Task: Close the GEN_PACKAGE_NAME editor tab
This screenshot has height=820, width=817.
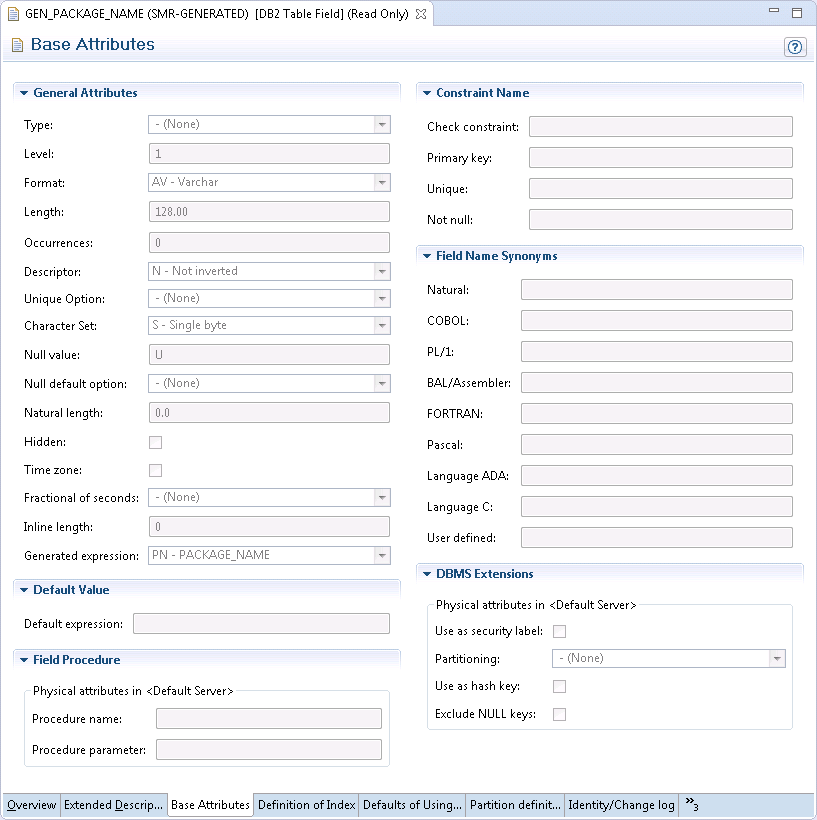Action: (421, 14)
